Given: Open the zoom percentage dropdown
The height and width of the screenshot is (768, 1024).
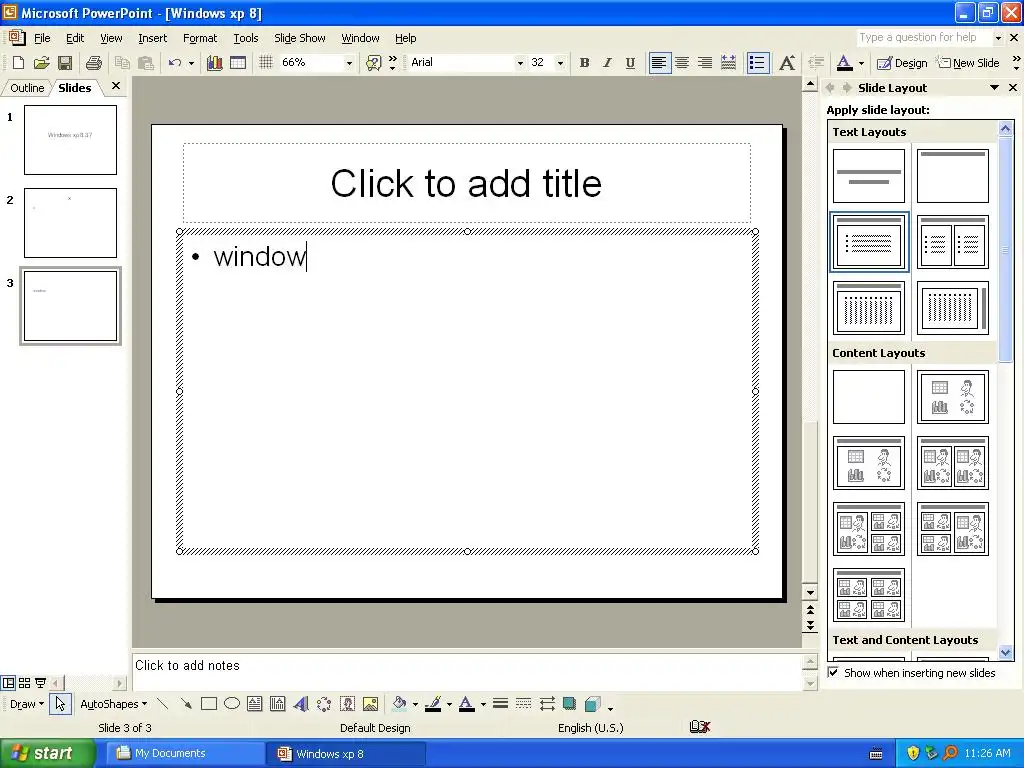Looking at the screenshot, I should pyautogui.click(x=349, y=63).
